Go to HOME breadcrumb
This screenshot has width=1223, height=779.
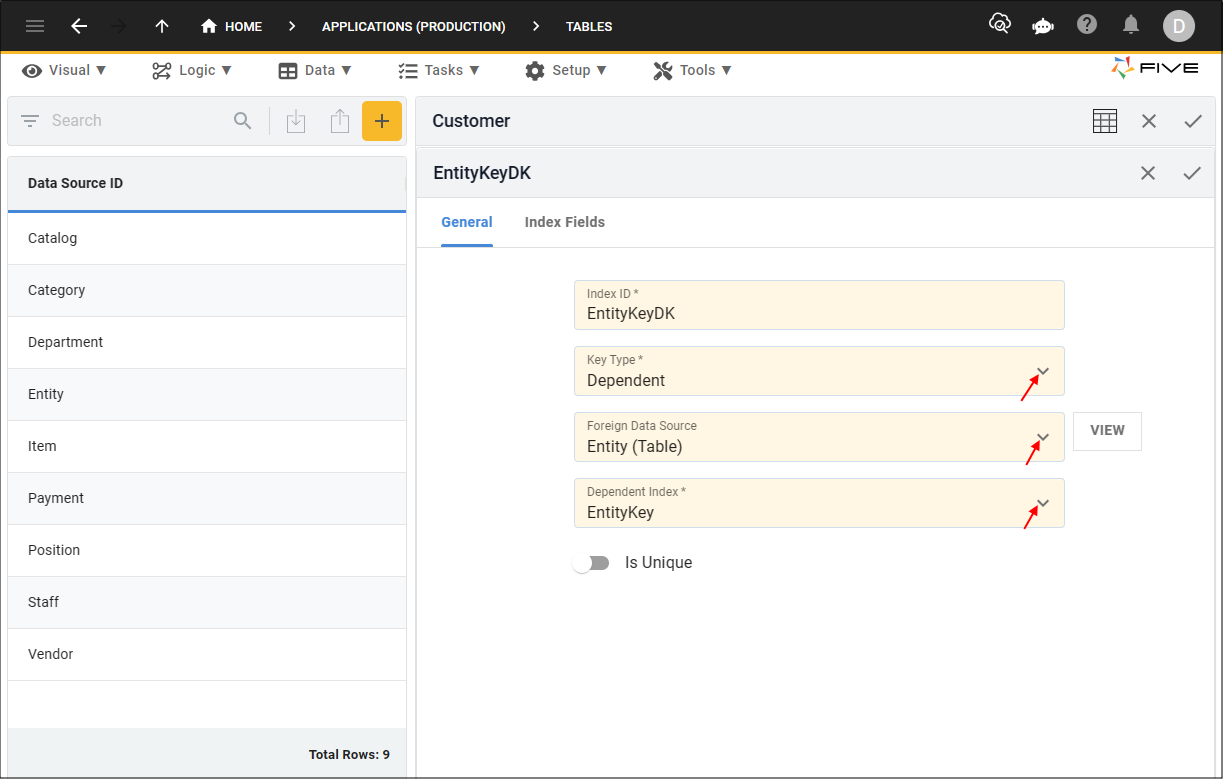pyautogui.click(x=231, y=26)
